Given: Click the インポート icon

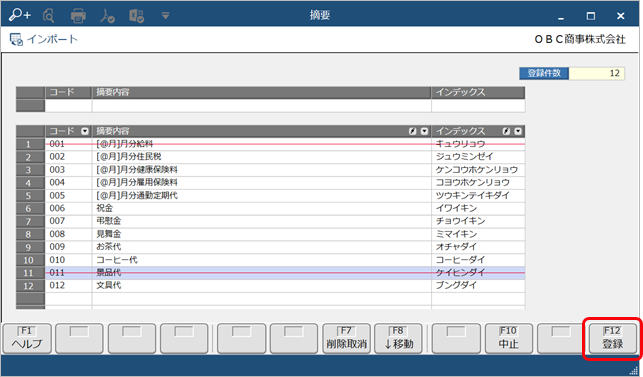Looking at the screenshot, I should point(16,39).
